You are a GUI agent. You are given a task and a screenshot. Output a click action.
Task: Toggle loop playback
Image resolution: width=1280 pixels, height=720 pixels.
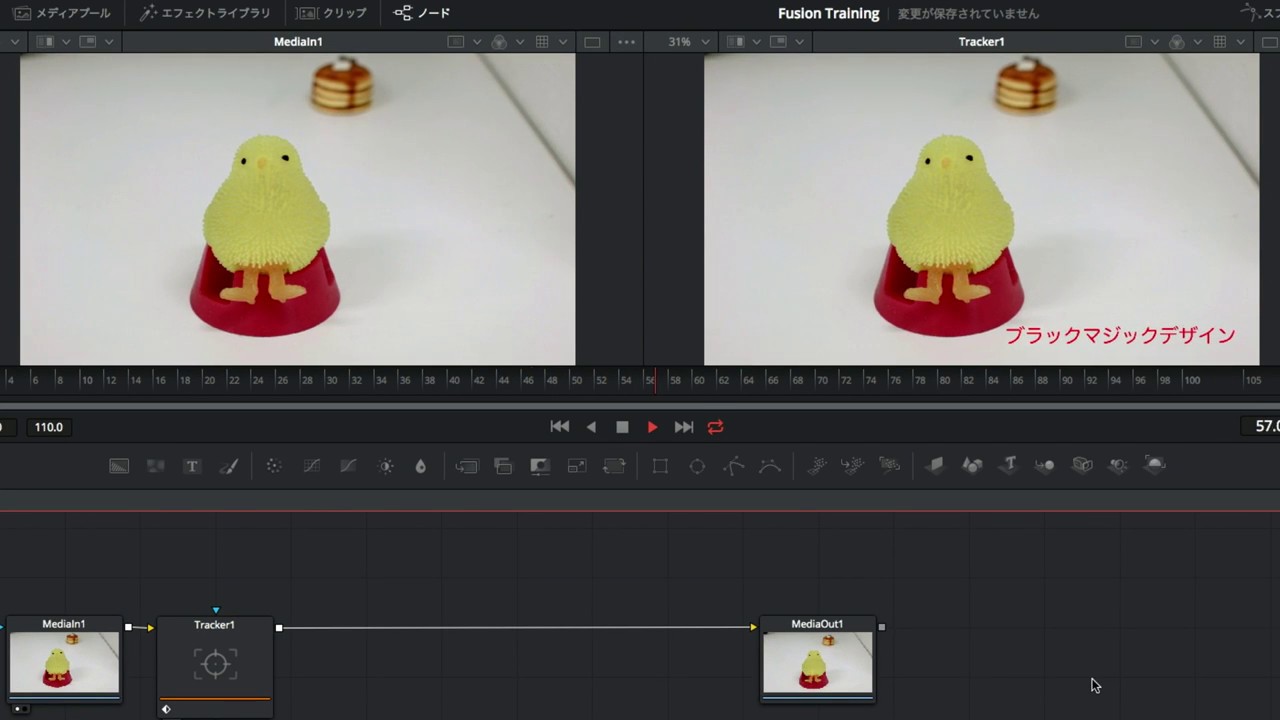tap(715, 427)
